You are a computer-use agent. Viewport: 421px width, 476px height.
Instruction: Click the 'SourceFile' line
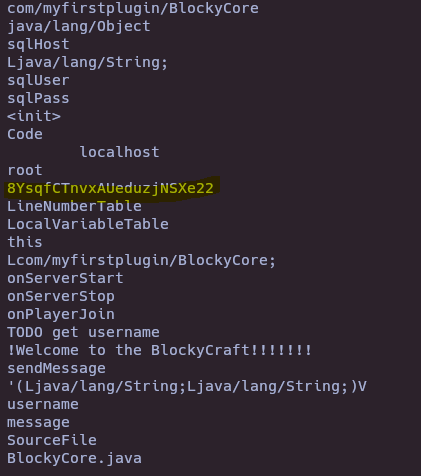point(52,440)
